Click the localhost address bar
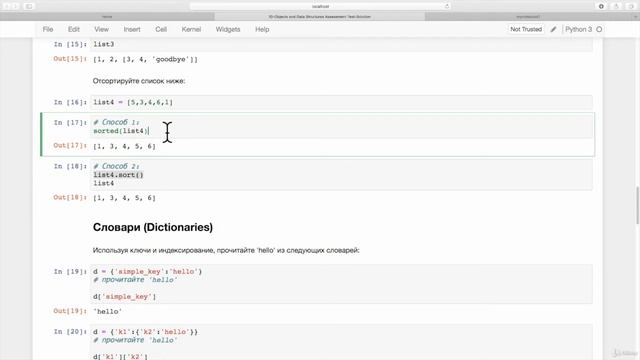Viewport: 640px width, 360px height. (x=320, y=6)
